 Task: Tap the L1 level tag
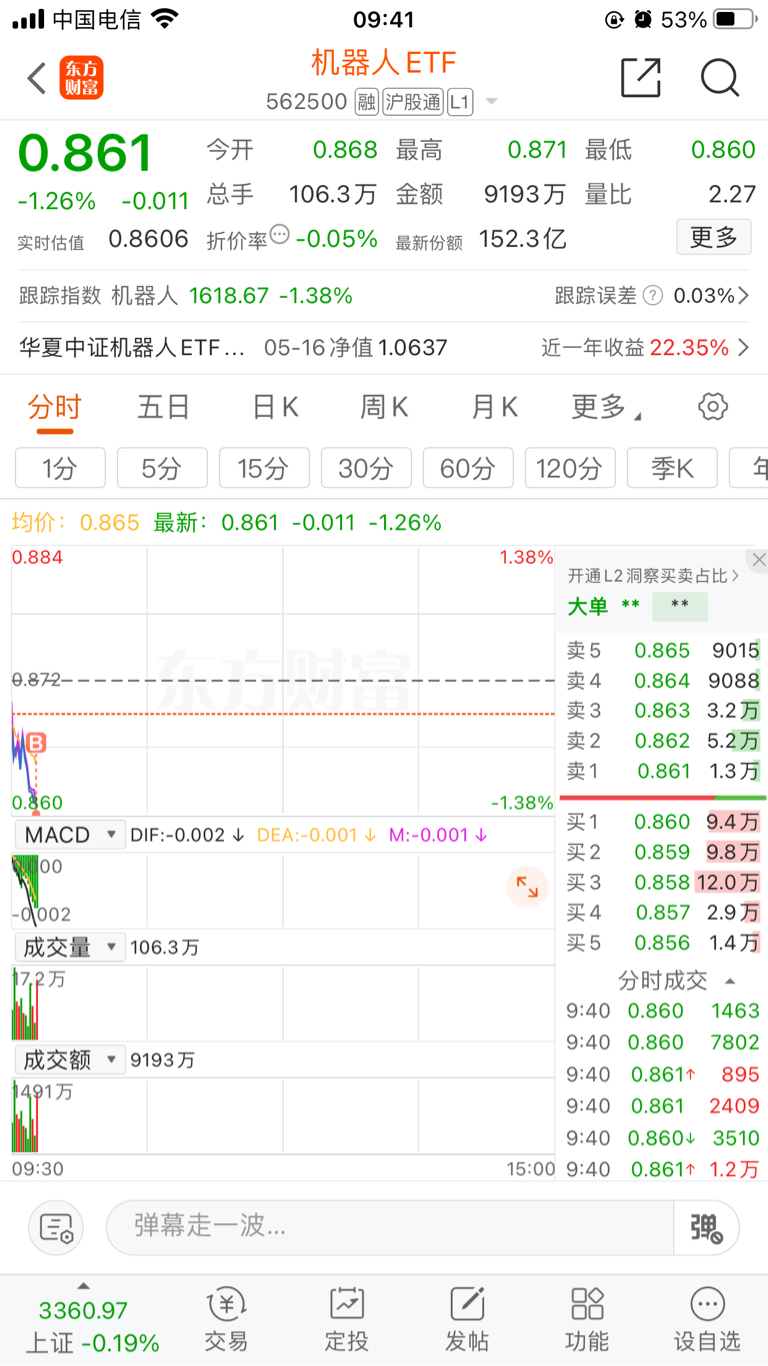[460, 102]
